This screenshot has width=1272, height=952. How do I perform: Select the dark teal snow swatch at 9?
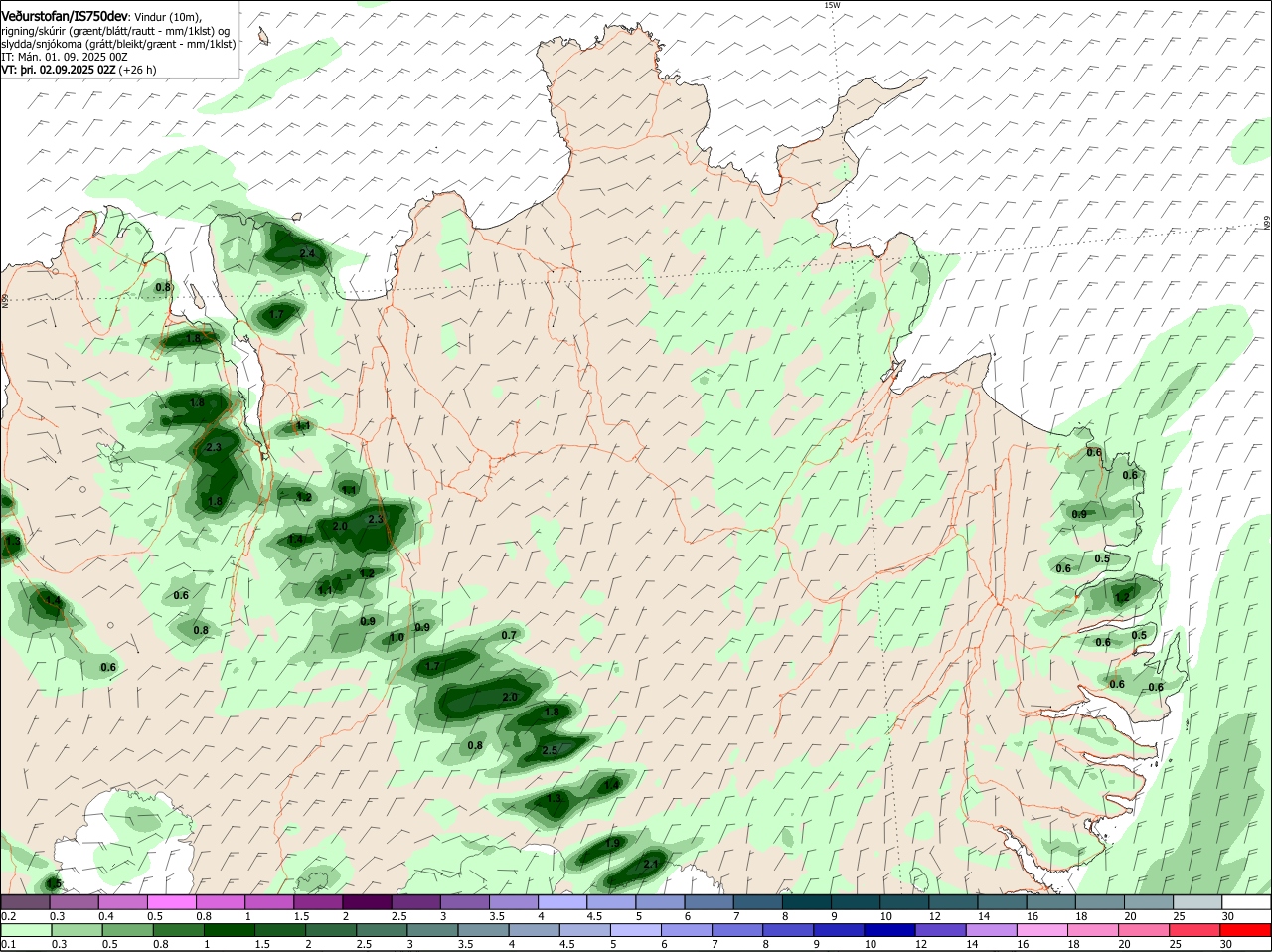click(856, 902)
